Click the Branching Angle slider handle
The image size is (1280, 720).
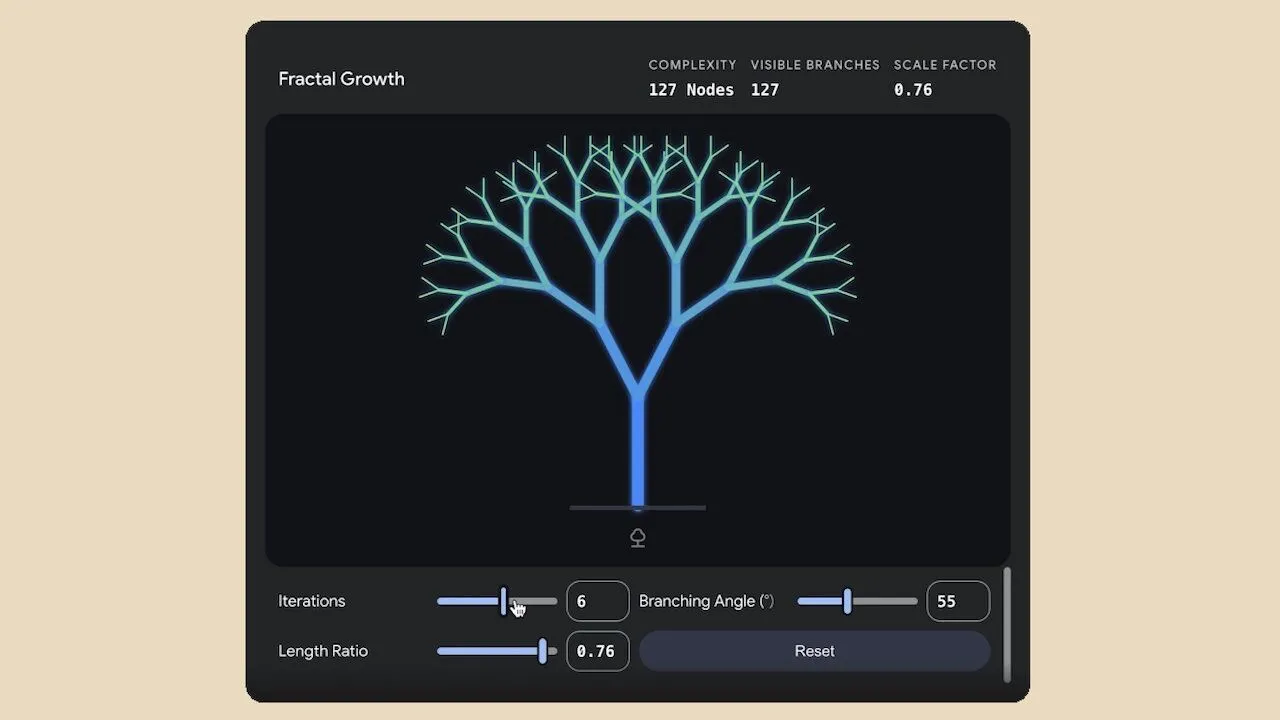click(847, 601)
